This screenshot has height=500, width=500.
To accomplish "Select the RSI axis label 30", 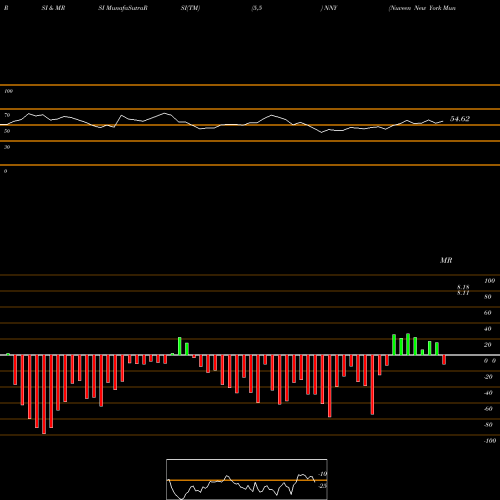I will [x=7, y=147].
